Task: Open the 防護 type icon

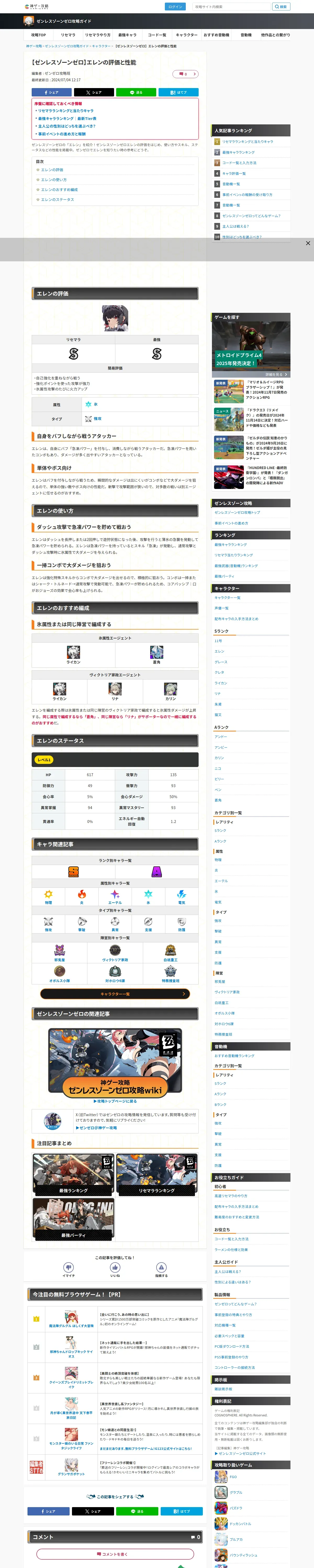Action: [x=182, y=921]
